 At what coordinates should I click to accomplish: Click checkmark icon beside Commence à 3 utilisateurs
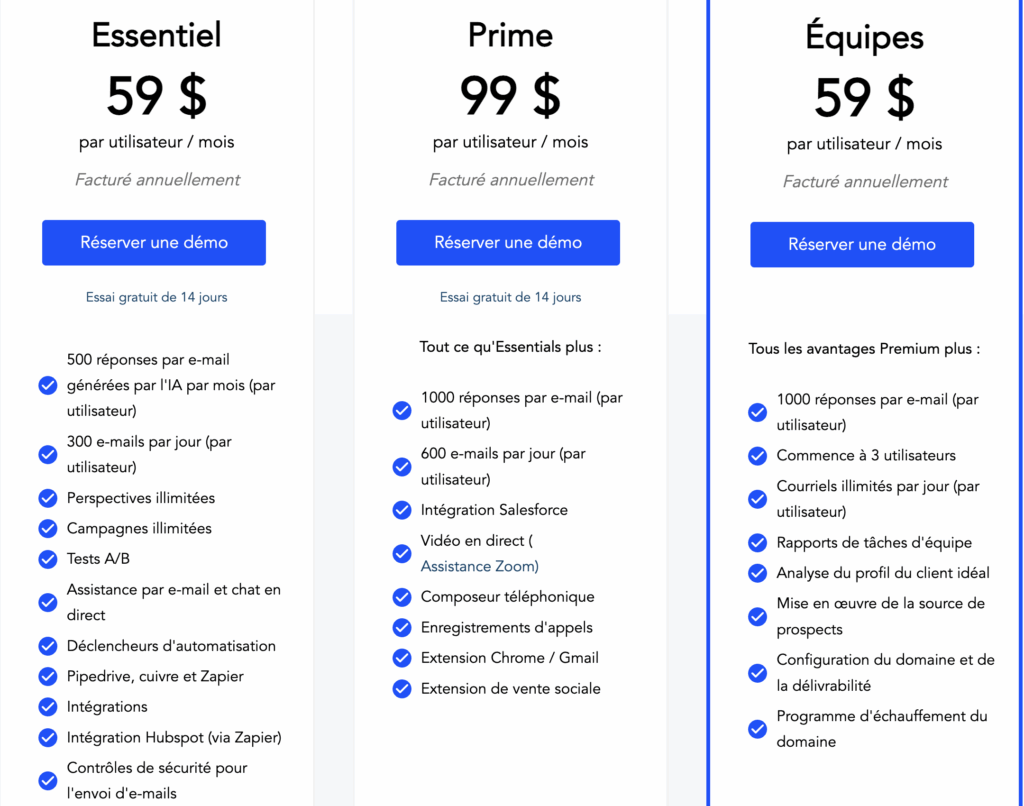tap(758, 456)
